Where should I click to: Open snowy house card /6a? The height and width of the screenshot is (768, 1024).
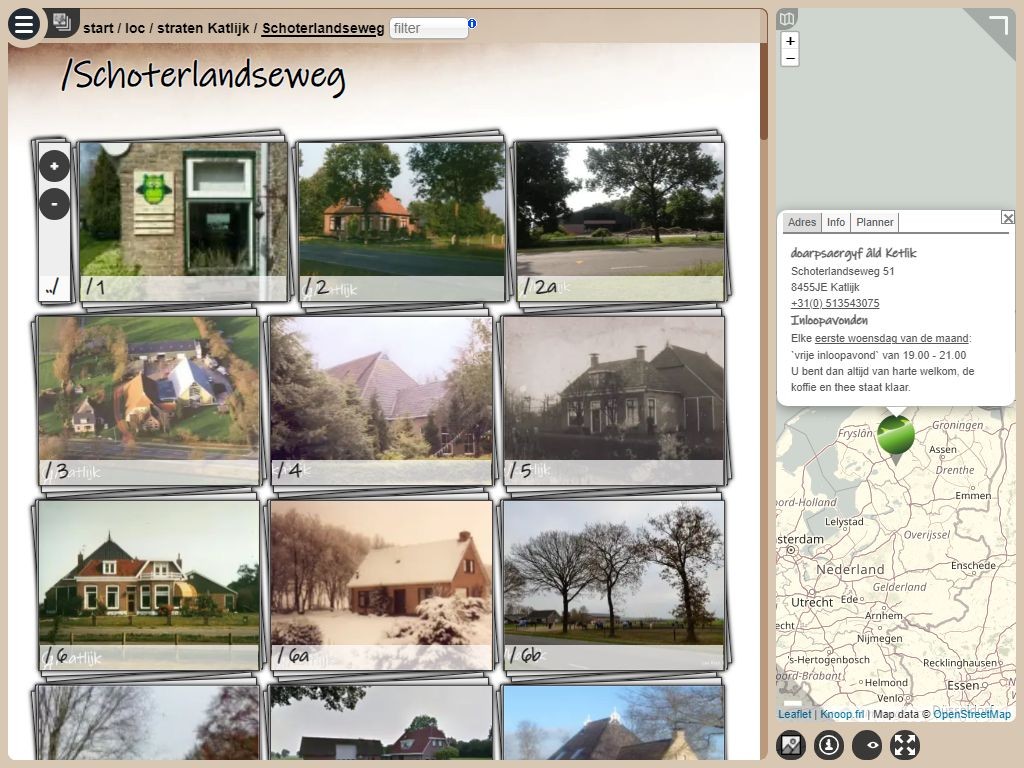tap(381, 584)
